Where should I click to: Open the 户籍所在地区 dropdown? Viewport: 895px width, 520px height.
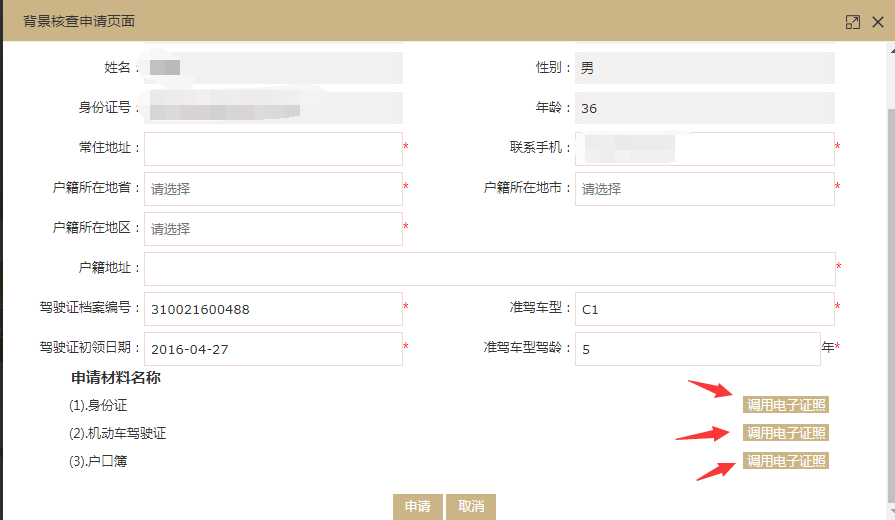273,229
